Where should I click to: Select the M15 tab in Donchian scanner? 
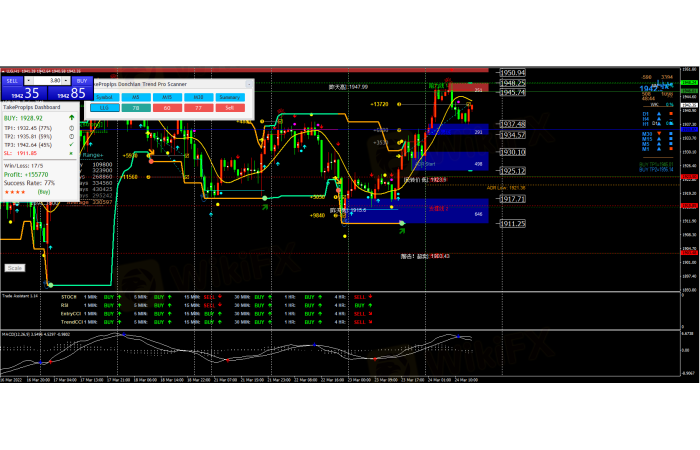click(x=167, y=96)
